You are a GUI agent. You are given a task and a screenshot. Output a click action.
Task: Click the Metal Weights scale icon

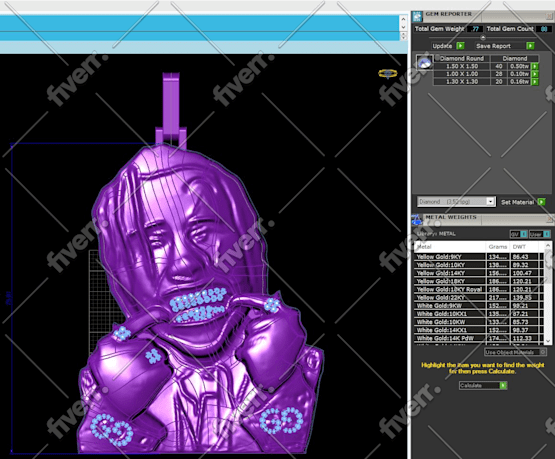[x=418, y=219]
